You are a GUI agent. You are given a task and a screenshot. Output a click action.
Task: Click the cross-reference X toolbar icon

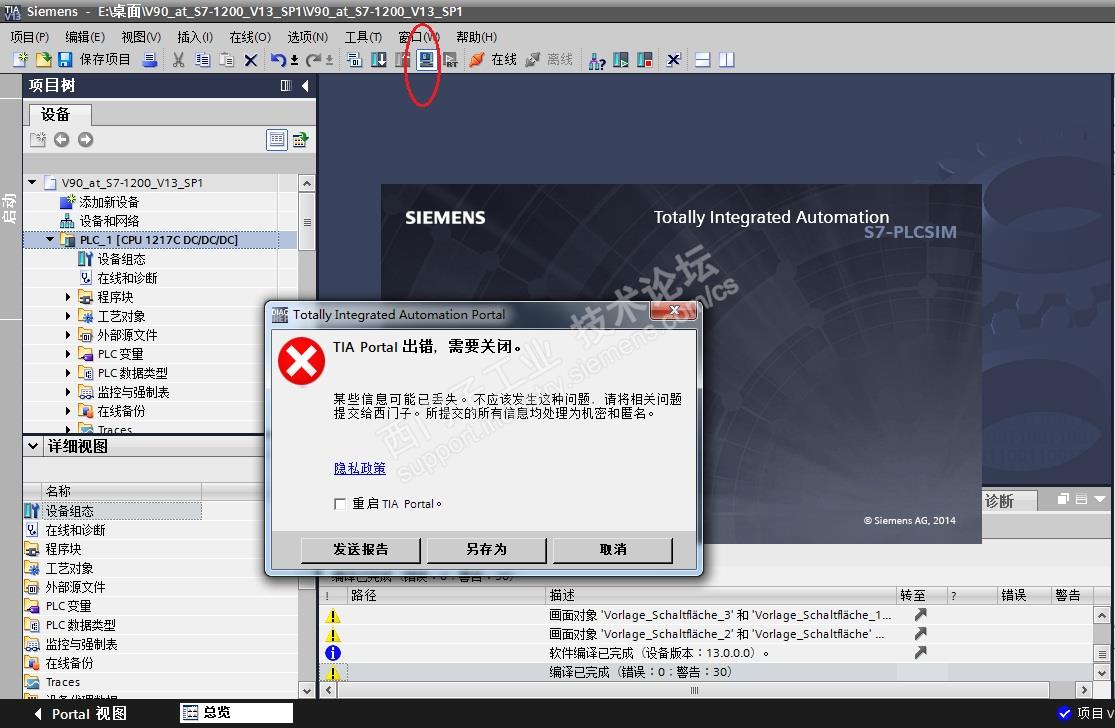673,60
